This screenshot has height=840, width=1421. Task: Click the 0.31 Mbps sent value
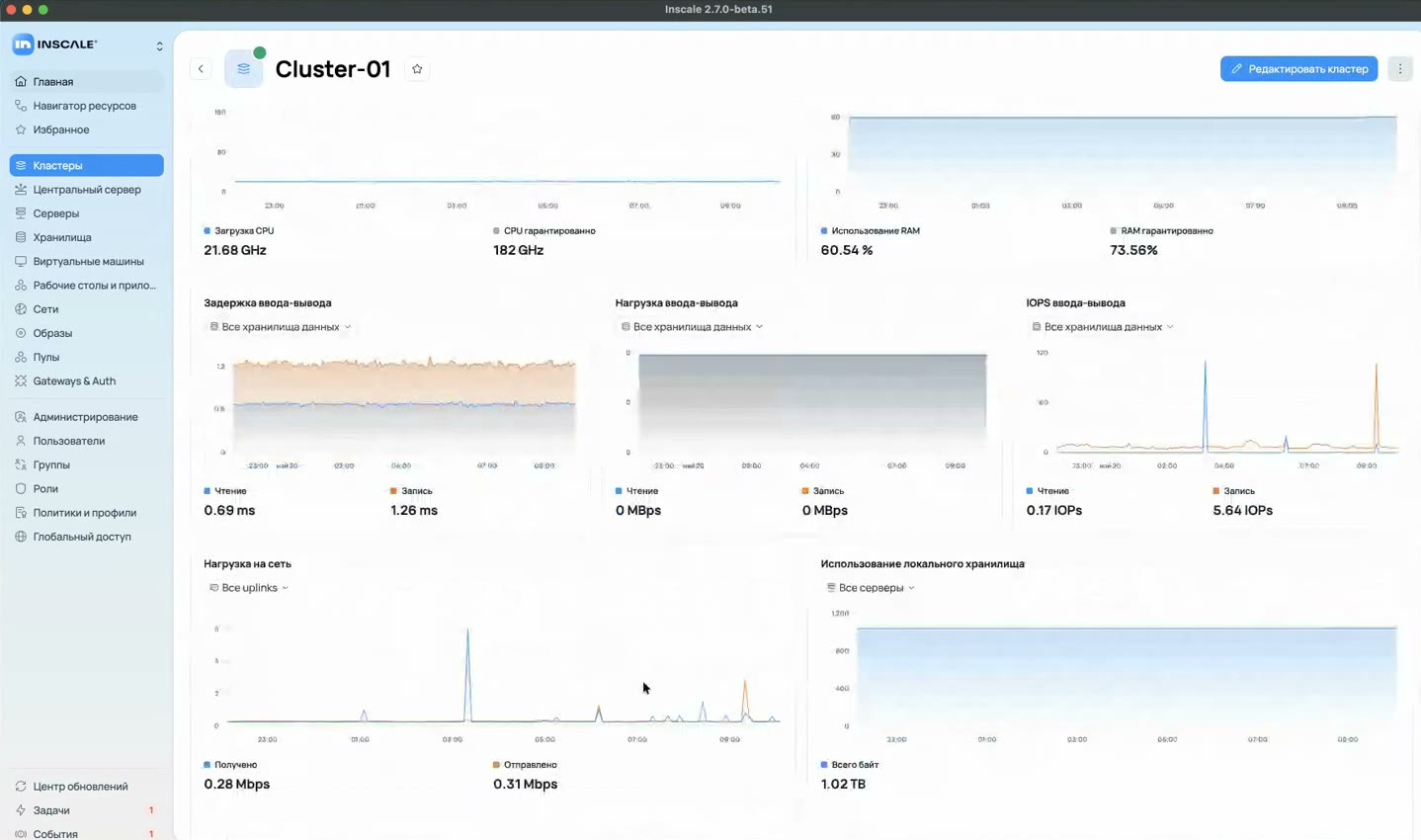point(525,785)
